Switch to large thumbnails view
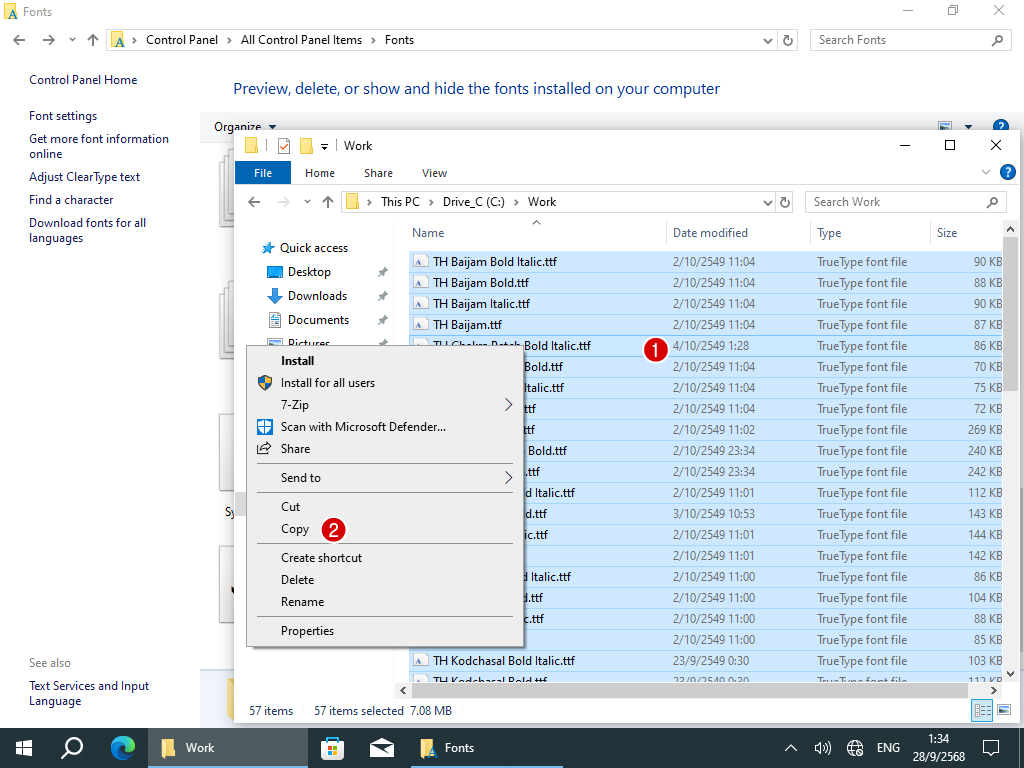The height and width of the screenshot is (768, 1024). click(x=1003, y=710)
